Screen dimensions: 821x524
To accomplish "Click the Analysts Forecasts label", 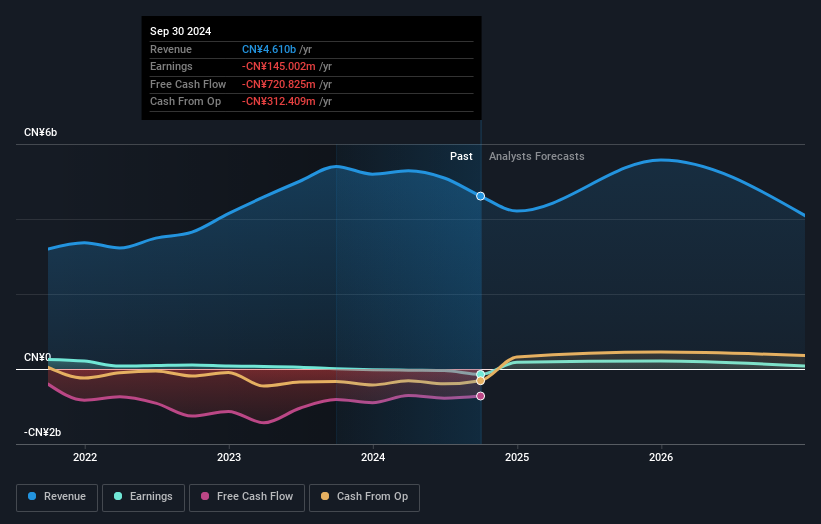I will [x=537, y=156].
